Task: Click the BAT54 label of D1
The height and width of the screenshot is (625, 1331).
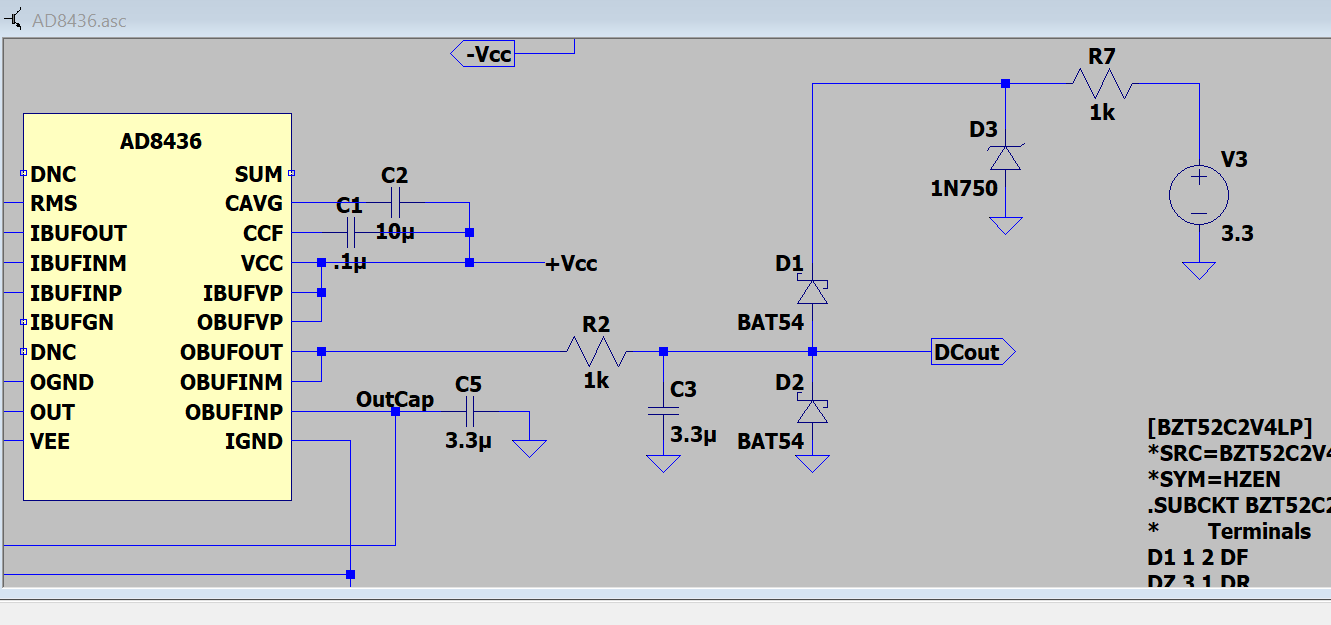Action: pos(770,322)
